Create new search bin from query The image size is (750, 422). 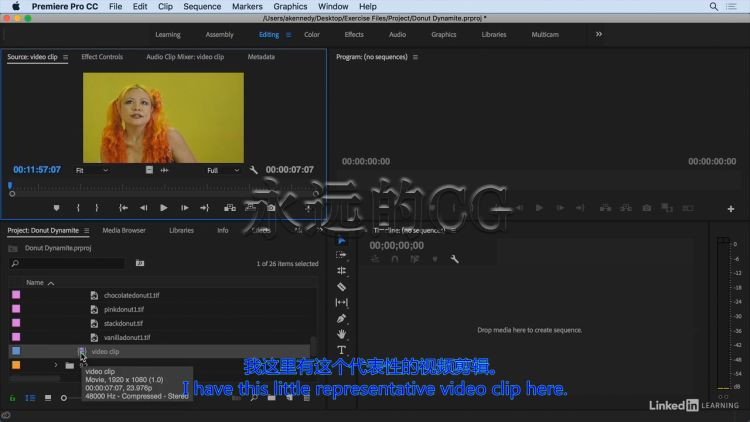tap(140, 263)
